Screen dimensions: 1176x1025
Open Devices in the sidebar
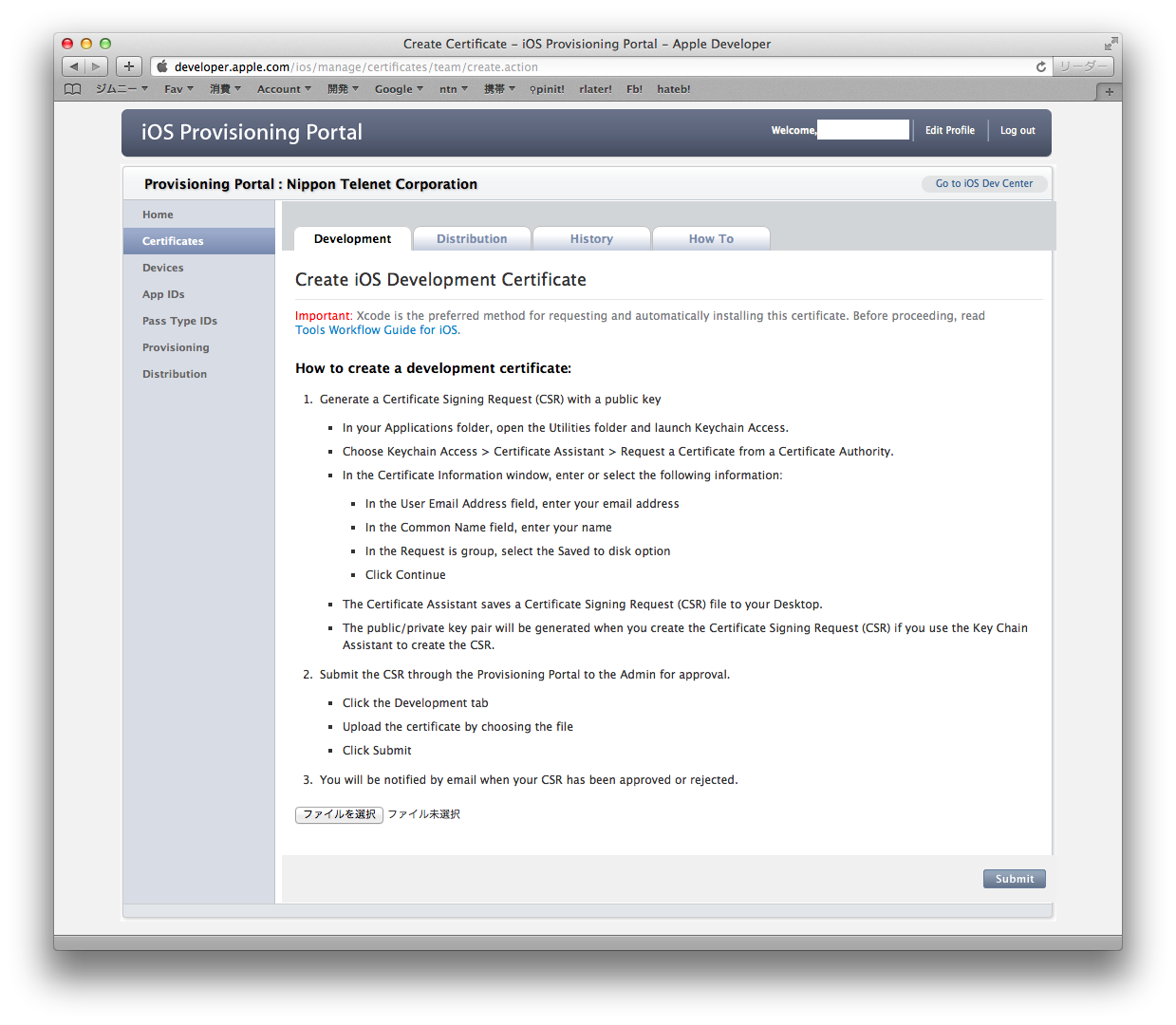click(x=199, y=268)
